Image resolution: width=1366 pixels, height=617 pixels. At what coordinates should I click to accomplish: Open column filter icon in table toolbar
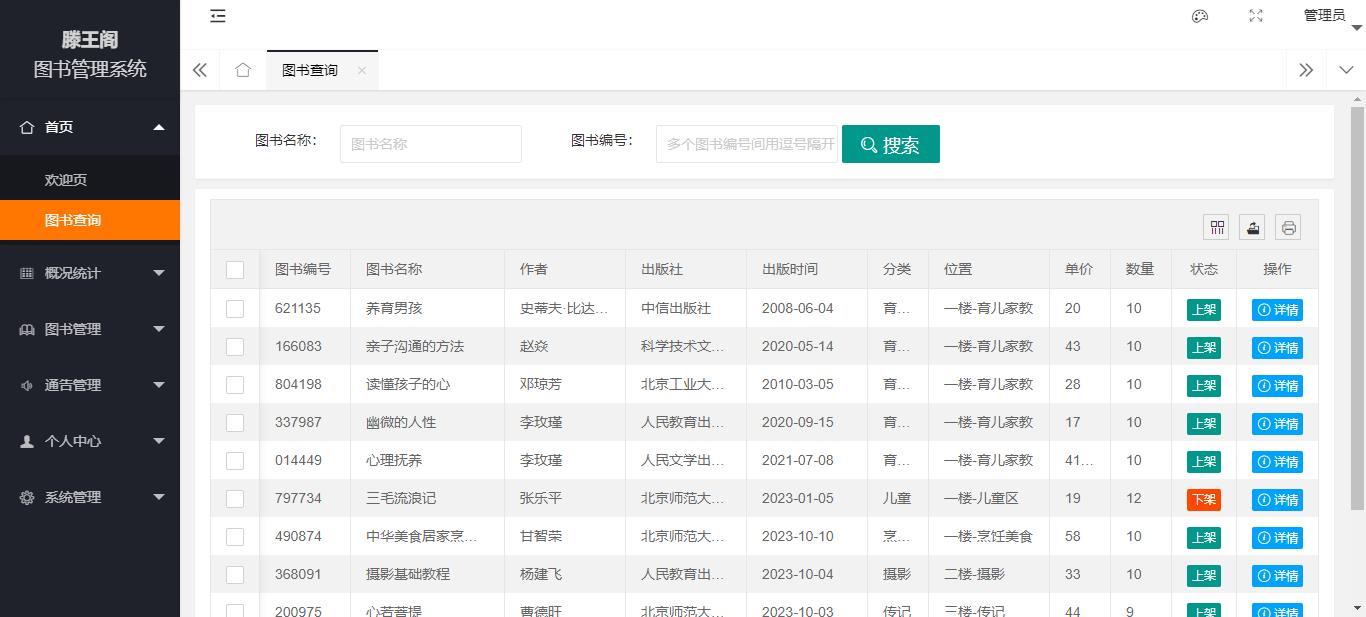click(1216, 227)
